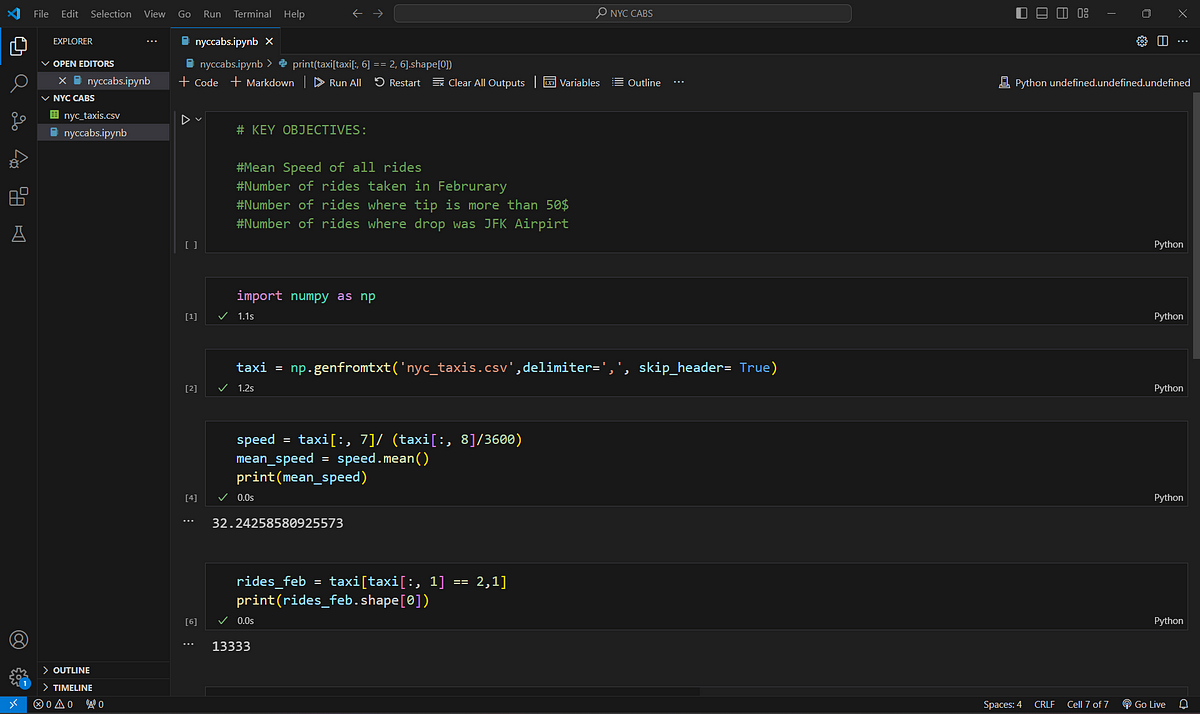Change line endings via CRLF
Image resolution: width=1200 pixels, height=714 pixels.
pyautogui.click(x=1044, y=704)
